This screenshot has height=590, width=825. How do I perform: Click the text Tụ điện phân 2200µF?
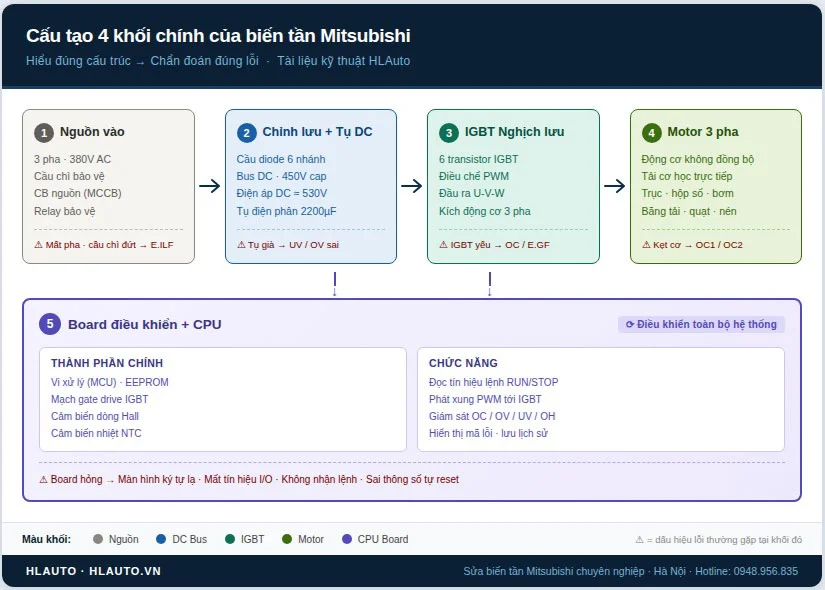click(286, 211)
